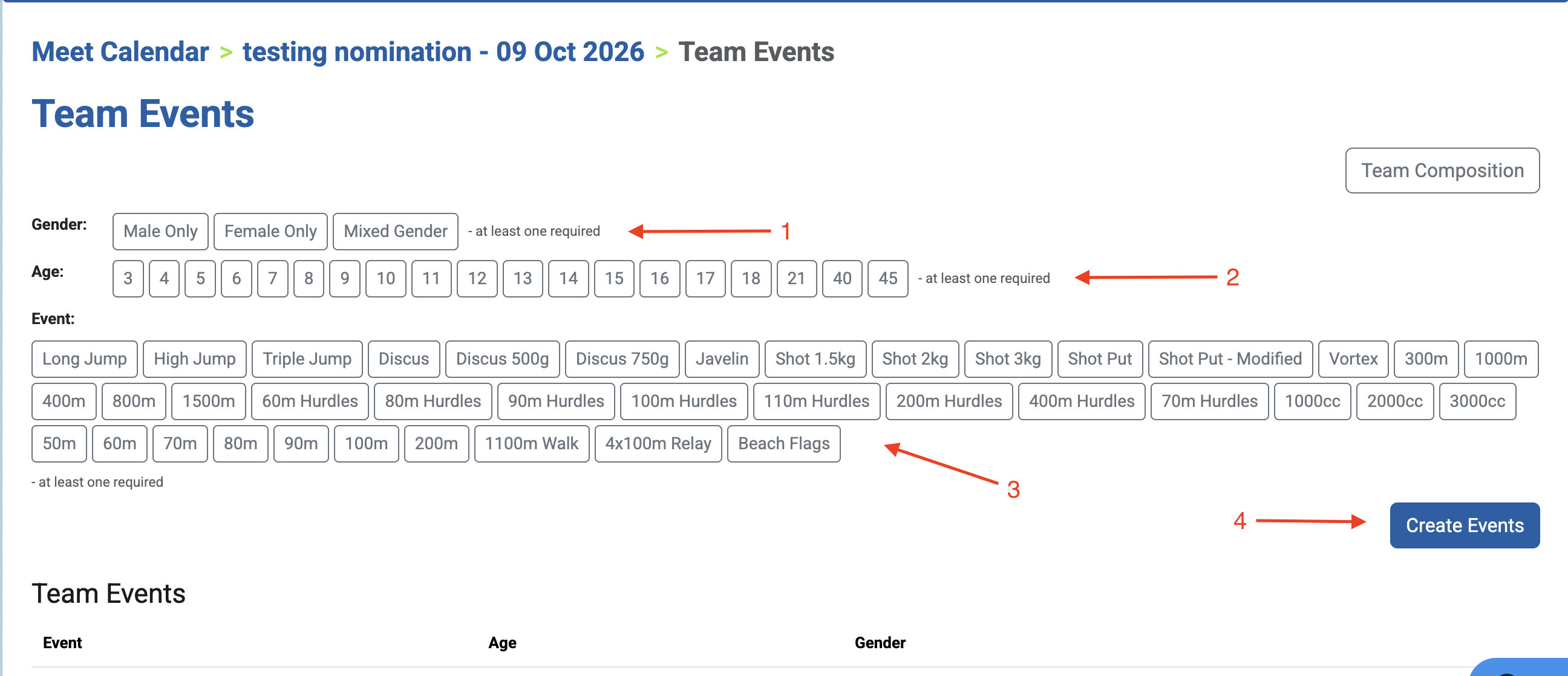
Task: Select the 400m event
Action: coord(64,401)
